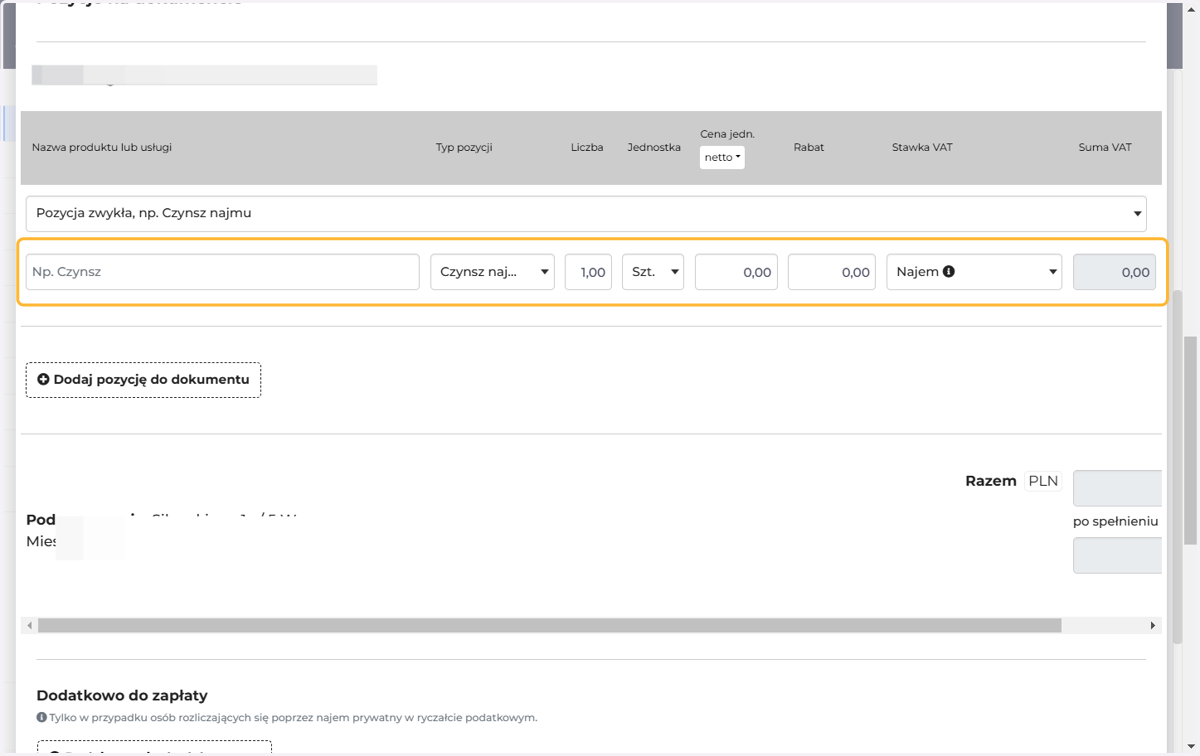
Task: Click the 'Rabat' column header
Action: pyautogui.click(x=809, y=147)
